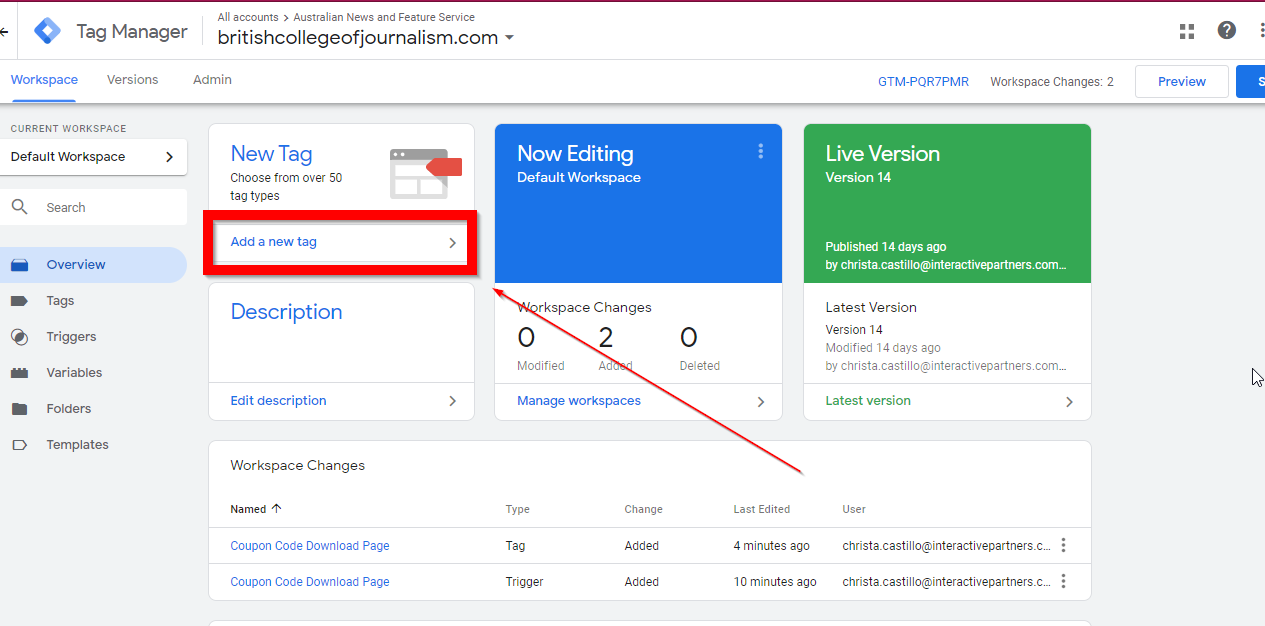
Task: Click the Preview button
Action: pos(1181,81)
